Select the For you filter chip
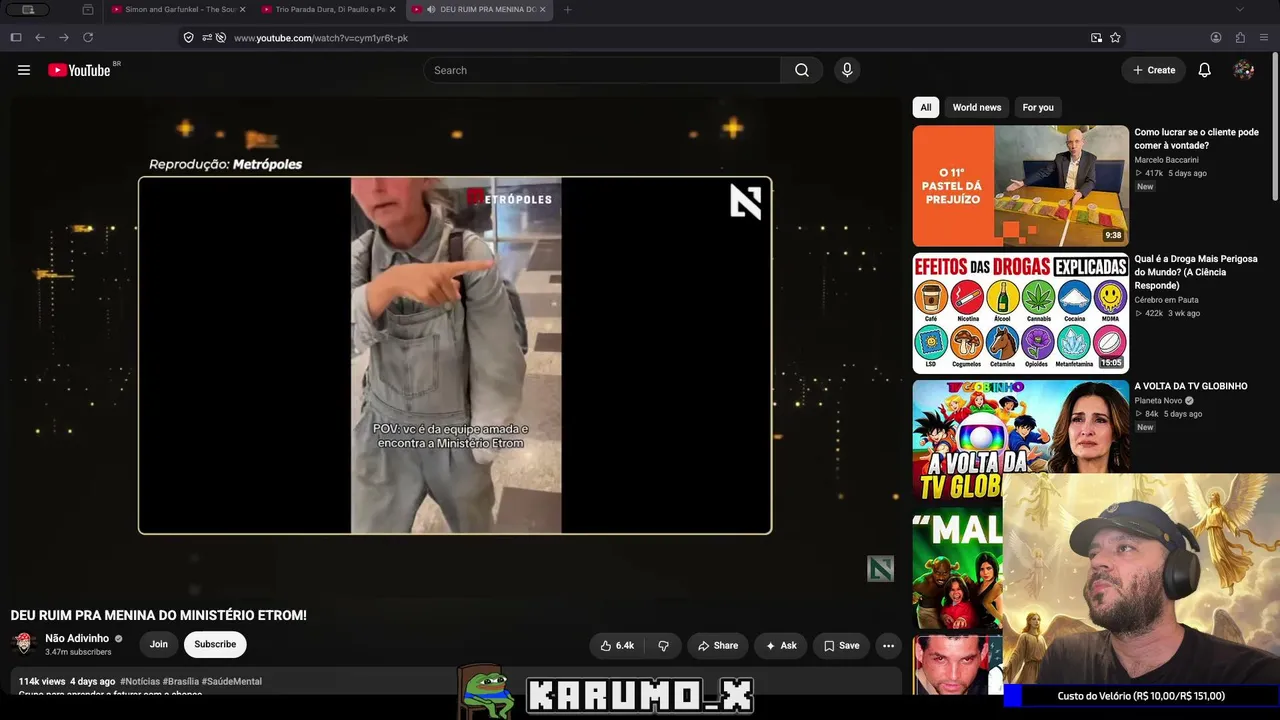 pyautogui.click(x=1038, y=107)
